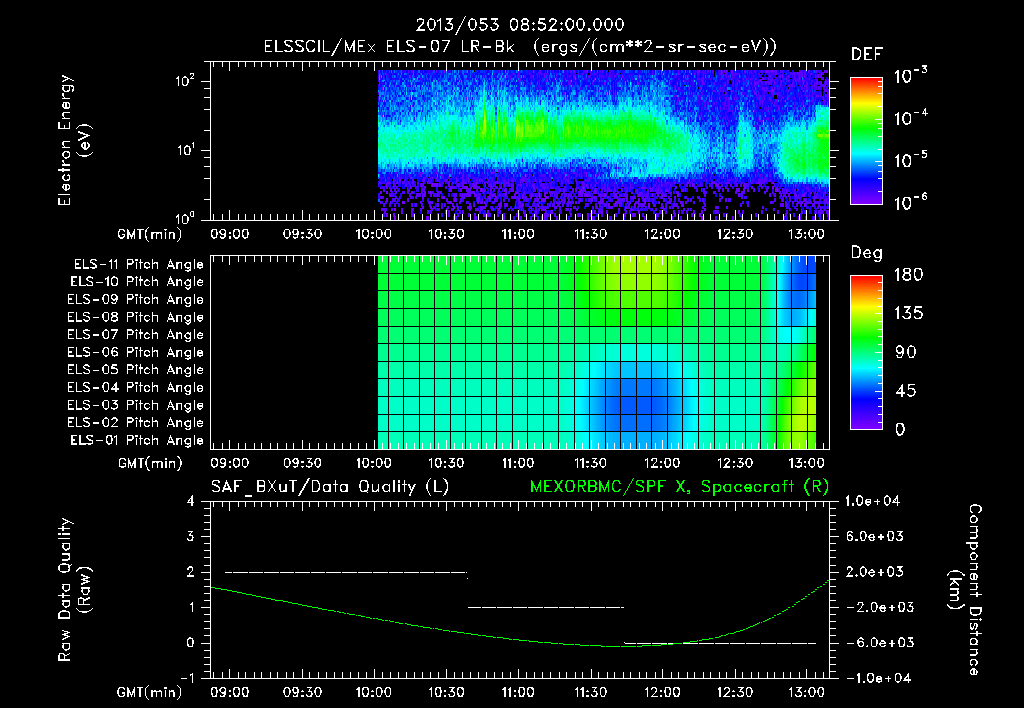1024x708 pixels.
Task: Click the 180 degree scale value
Action: point(908,275)
